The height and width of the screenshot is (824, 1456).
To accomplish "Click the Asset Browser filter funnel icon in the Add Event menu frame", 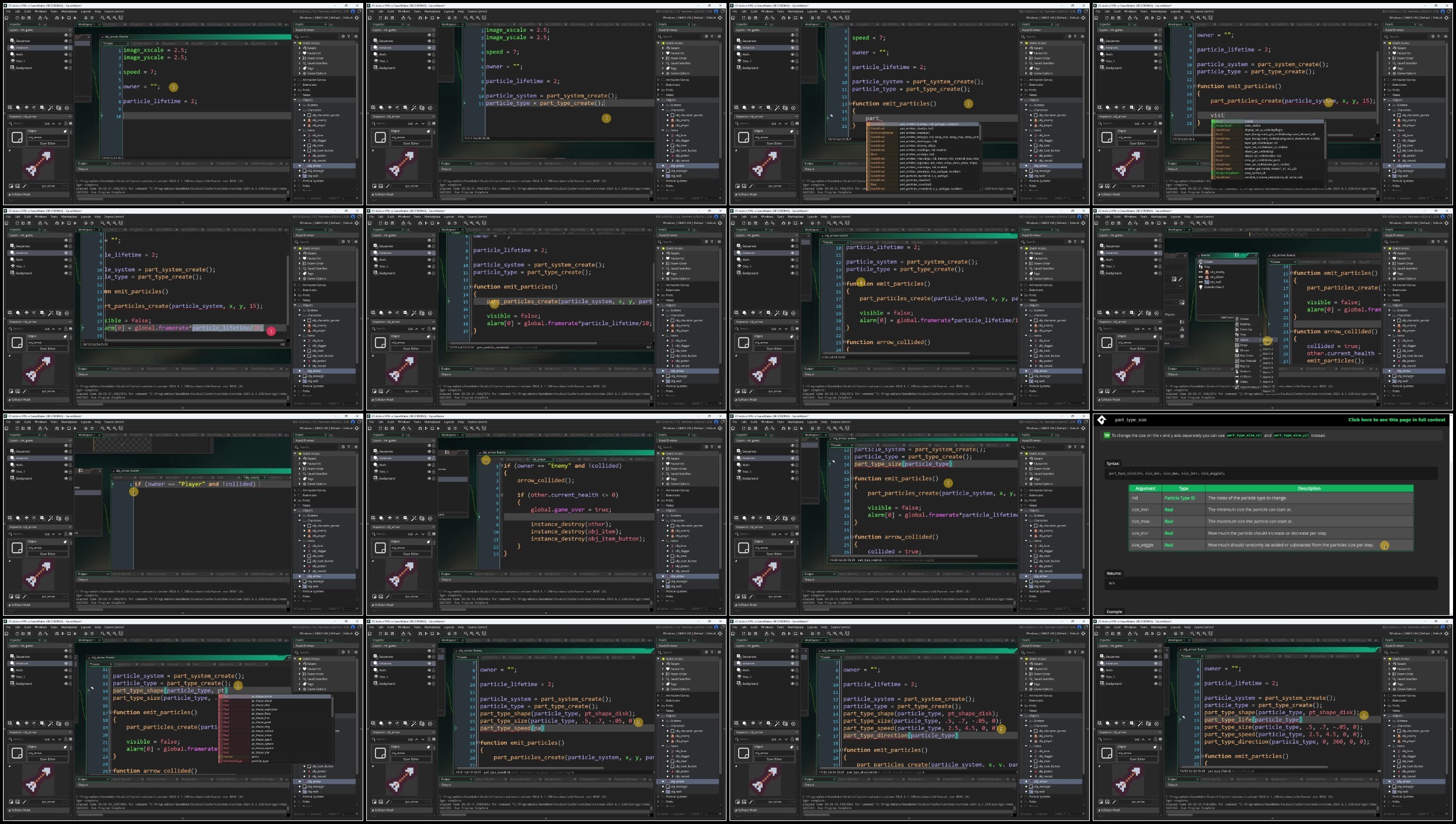I will pos(1439,242).
